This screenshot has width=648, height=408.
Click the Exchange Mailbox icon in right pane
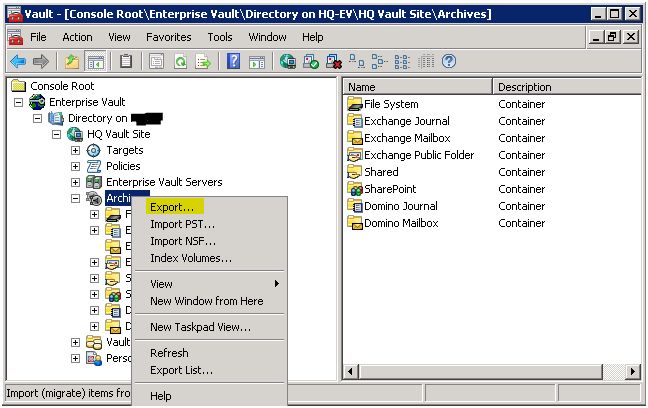click(x=355, y=138)
